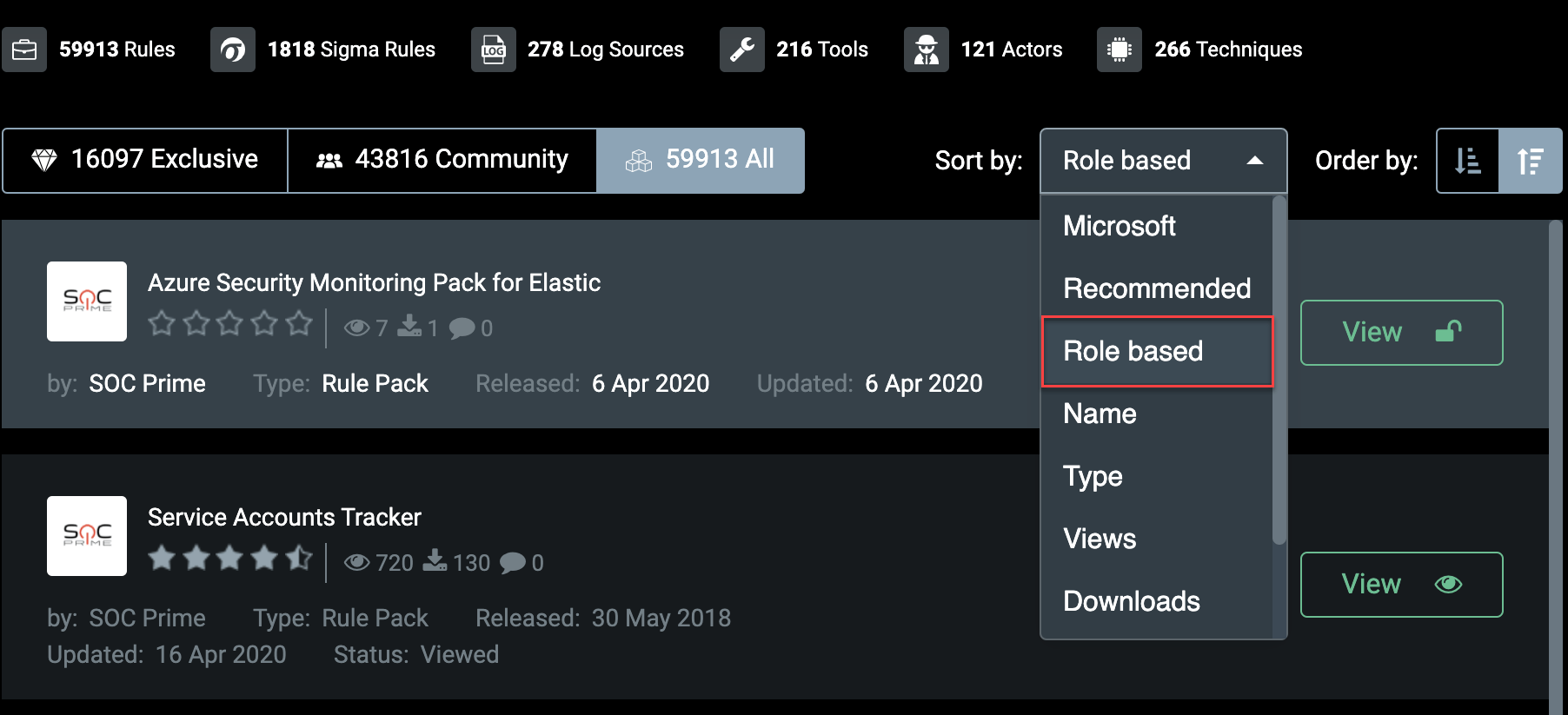Click the wrench icon for Tools
This screenshot has width=1568, height=715.
[742, 50]
